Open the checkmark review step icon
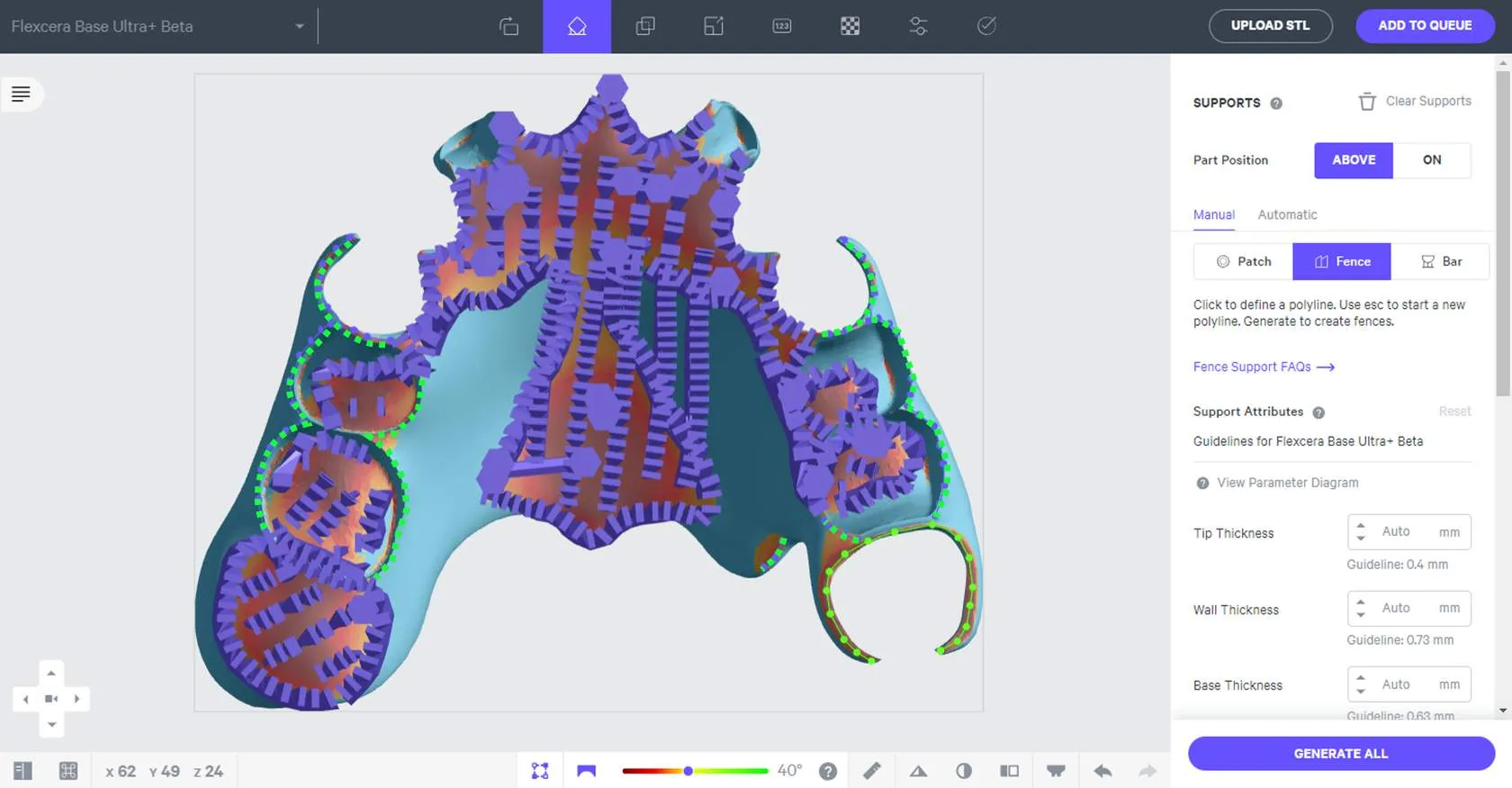The width and height of the screenshot is (1512, 788). coord(986,26)
